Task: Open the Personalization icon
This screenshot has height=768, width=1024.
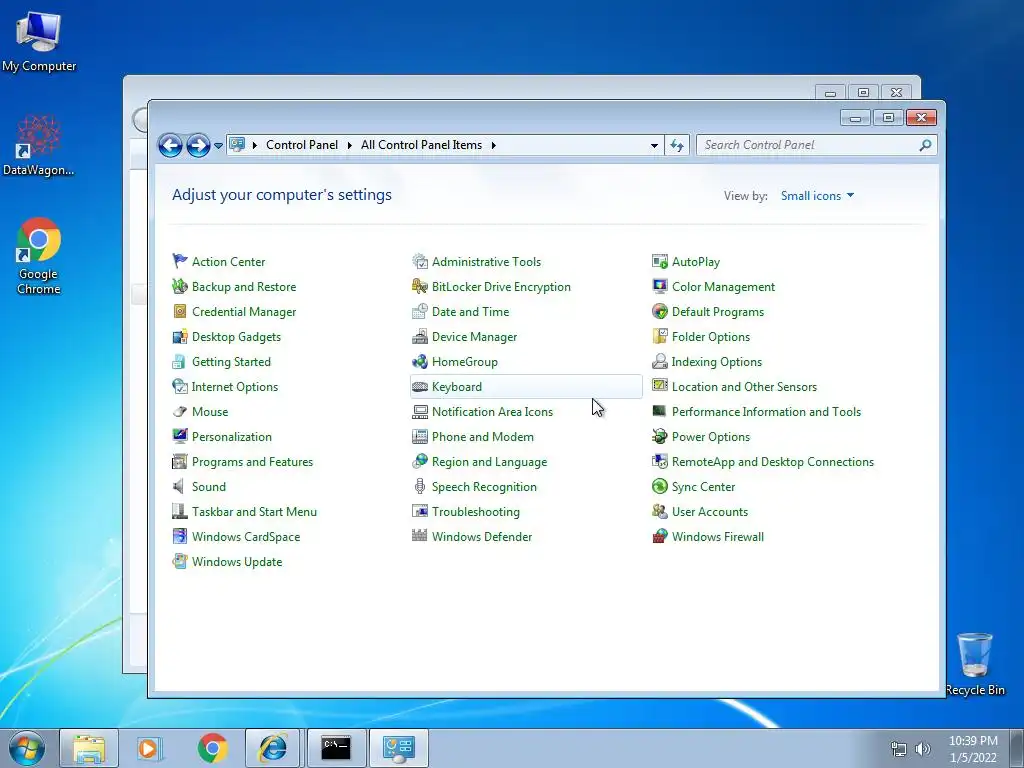Action: click(x=180, y=436)
